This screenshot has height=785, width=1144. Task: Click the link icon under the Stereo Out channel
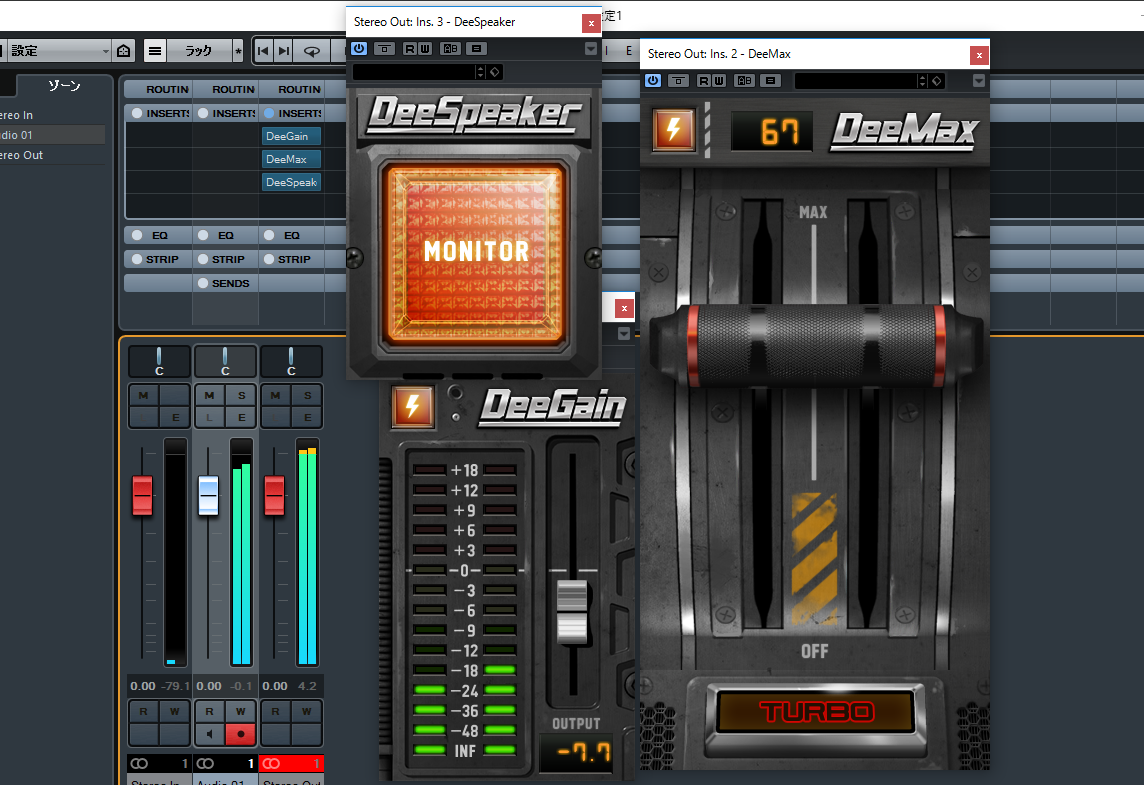coord(271,763)
